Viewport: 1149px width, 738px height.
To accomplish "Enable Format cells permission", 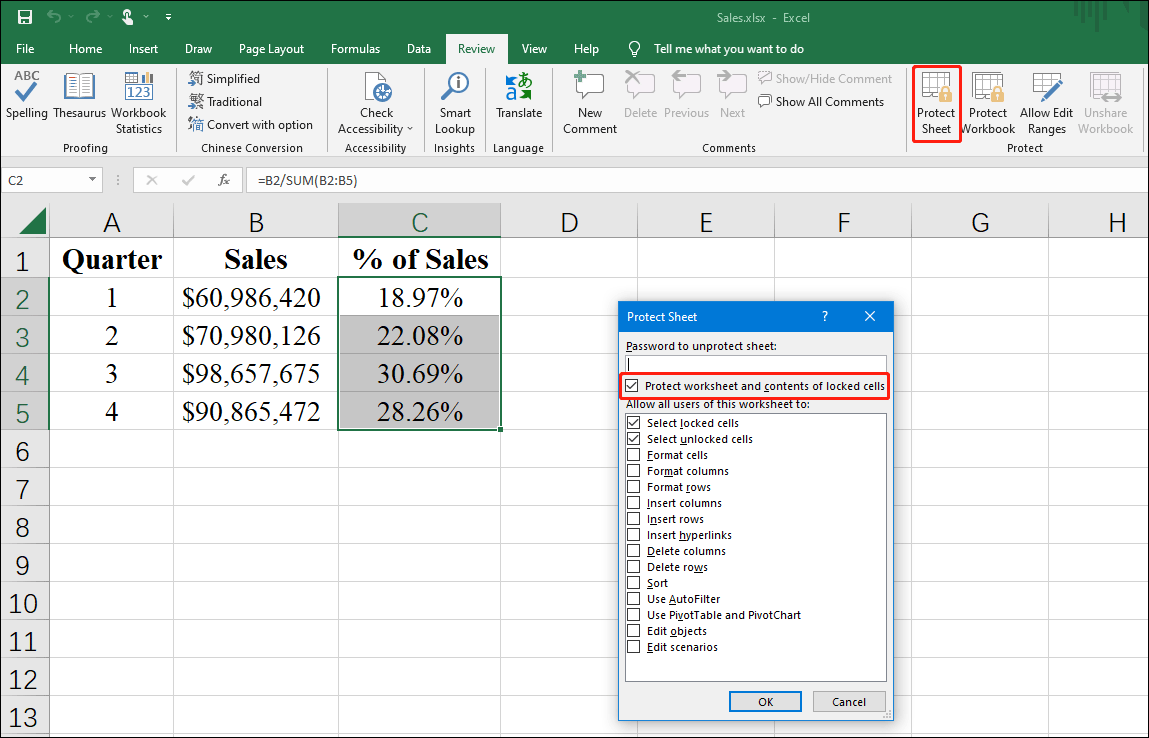I will point(634,455).
